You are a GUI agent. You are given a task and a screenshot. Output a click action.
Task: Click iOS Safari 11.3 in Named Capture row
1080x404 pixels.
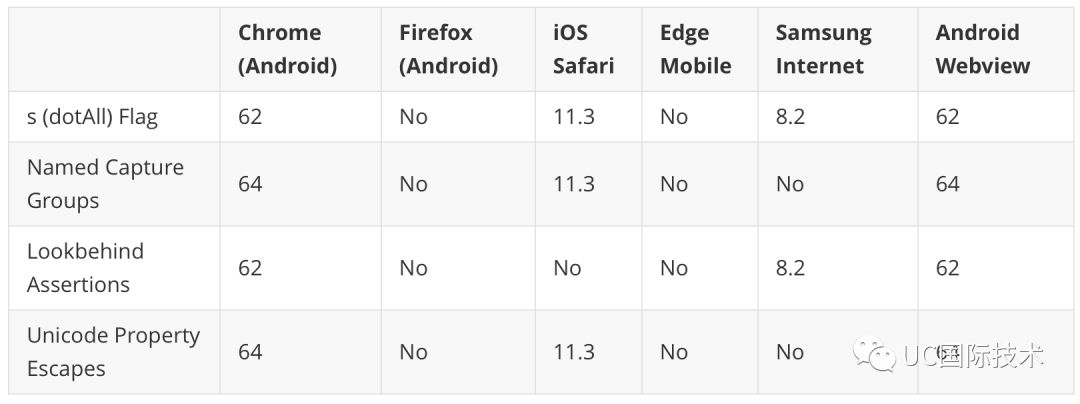(574, 184)
